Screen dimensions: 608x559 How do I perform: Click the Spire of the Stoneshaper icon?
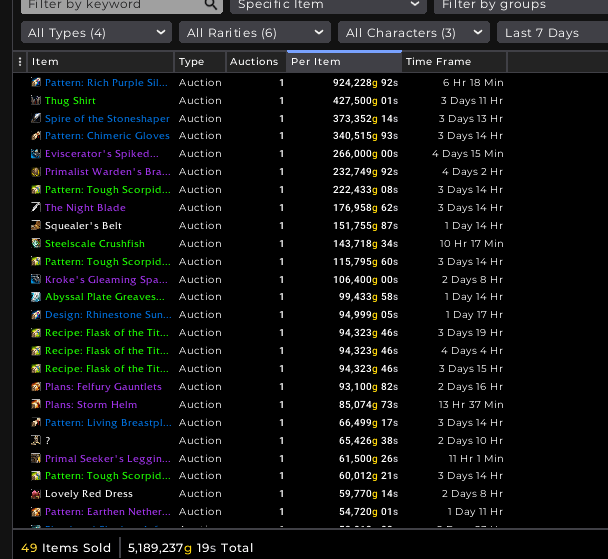pyautogui.click(x=36, y=119)
